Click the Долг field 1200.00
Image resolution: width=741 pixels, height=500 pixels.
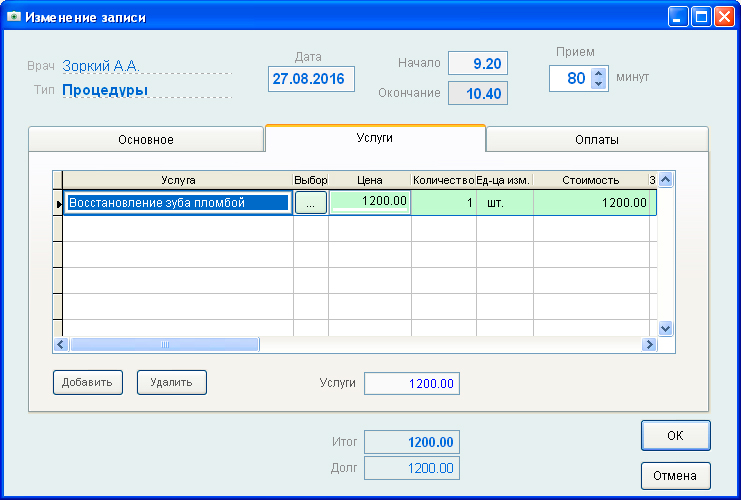tap(412, 468)
